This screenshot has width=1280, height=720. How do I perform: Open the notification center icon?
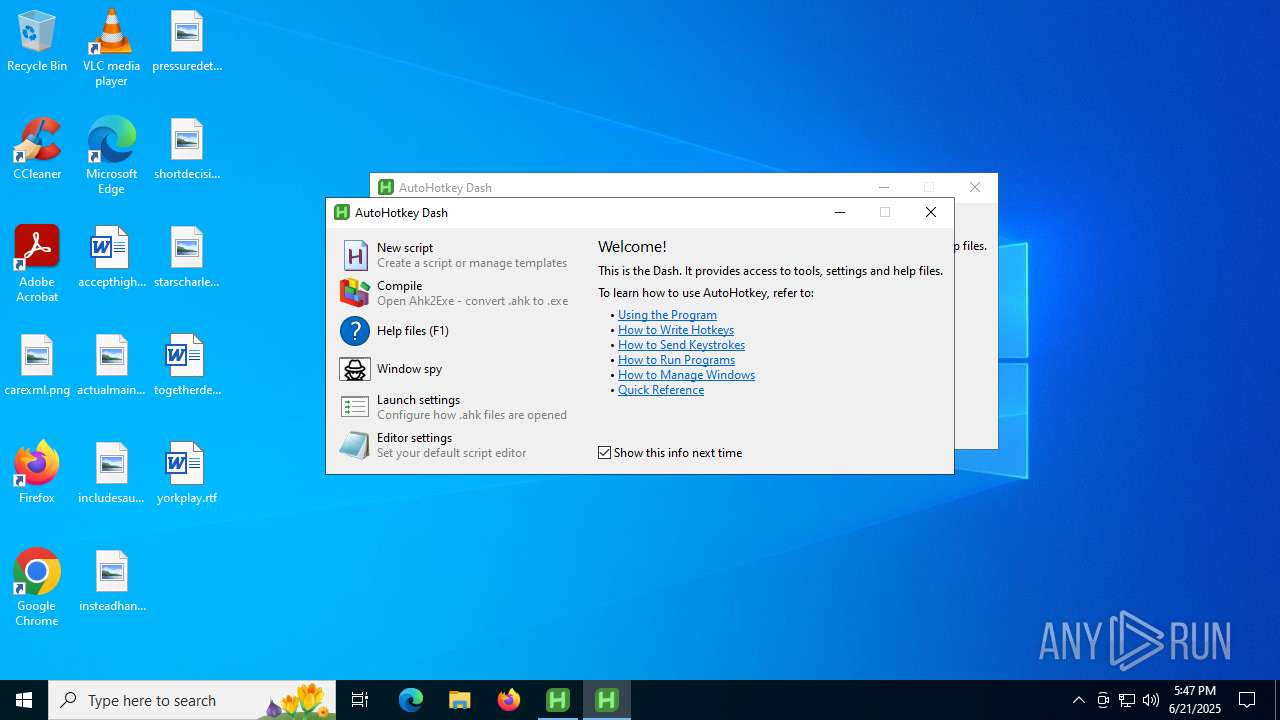pyautogui.click(x=1248, y=700)
